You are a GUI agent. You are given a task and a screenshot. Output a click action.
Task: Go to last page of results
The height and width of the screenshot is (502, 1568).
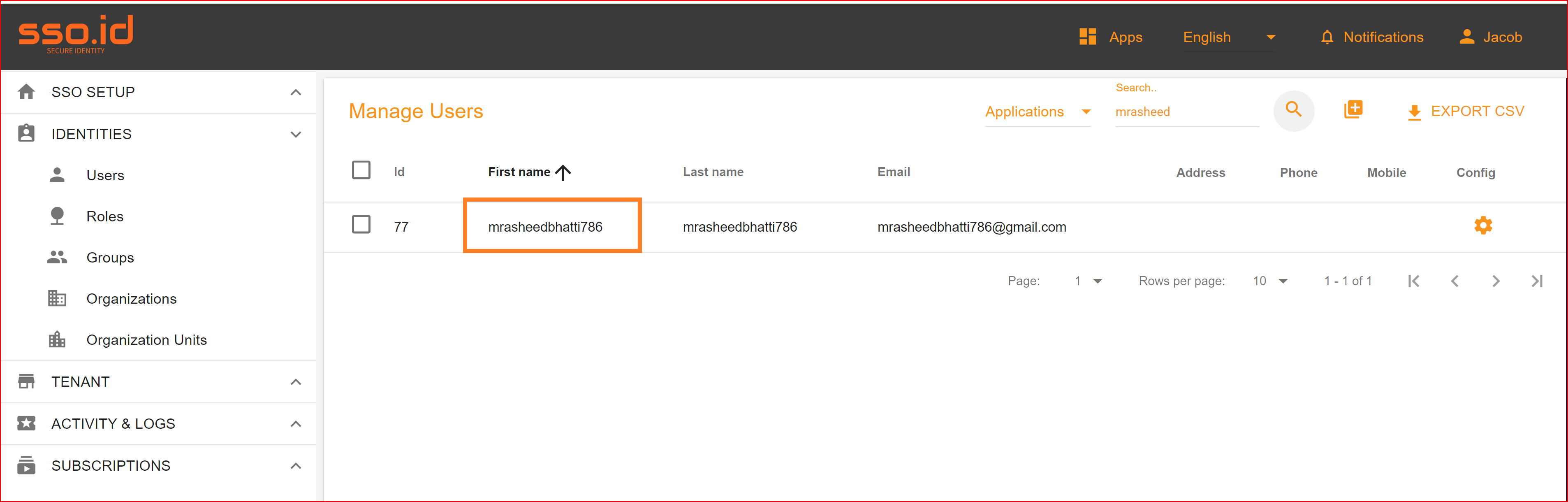pos(1536,281)
